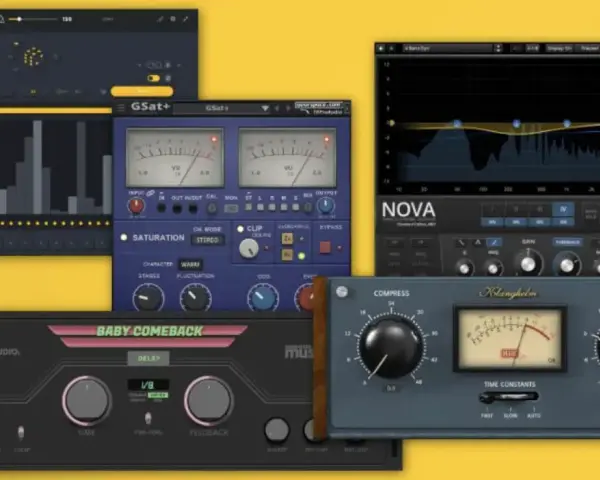This screenshot has width=600, height=480.
Task: Click the NOVA A/B compare button
Action: 533,49
